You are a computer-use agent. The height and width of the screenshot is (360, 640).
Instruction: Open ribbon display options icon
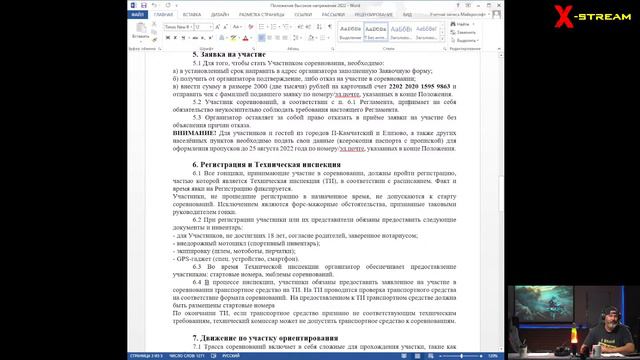468,5
